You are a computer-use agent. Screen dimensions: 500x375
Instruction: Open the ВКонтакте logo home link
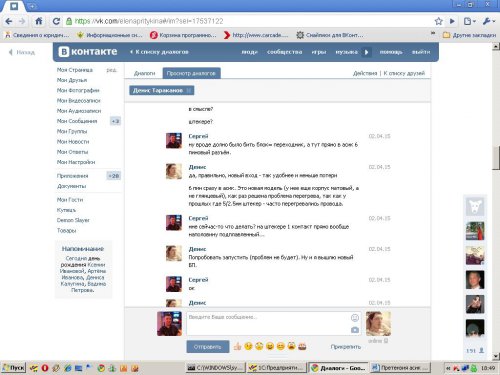[88, 52]
